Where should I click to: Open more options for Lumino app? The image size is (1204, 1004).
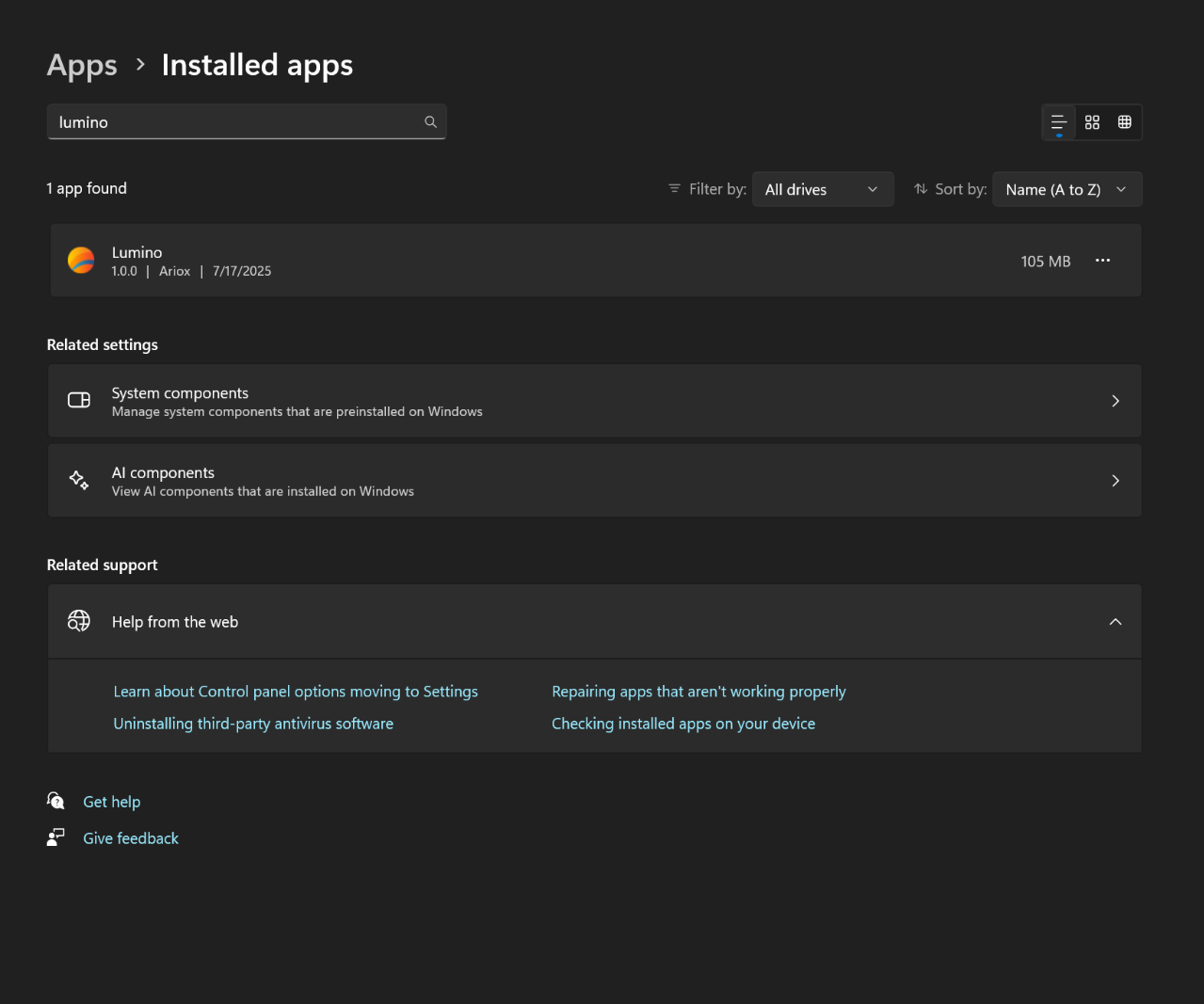tap(1102, 261)
